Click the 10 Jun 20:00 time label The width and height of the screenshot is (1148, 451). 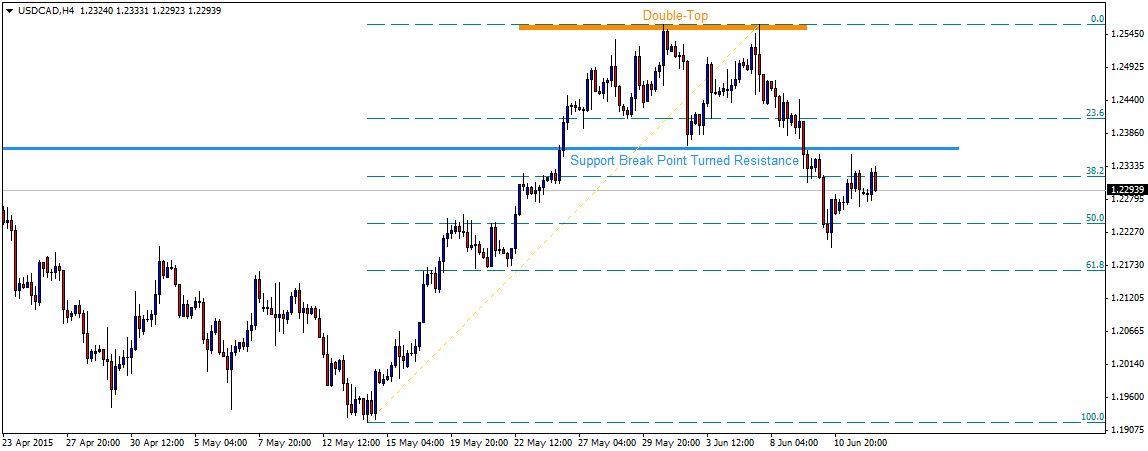tap(862, 443)
